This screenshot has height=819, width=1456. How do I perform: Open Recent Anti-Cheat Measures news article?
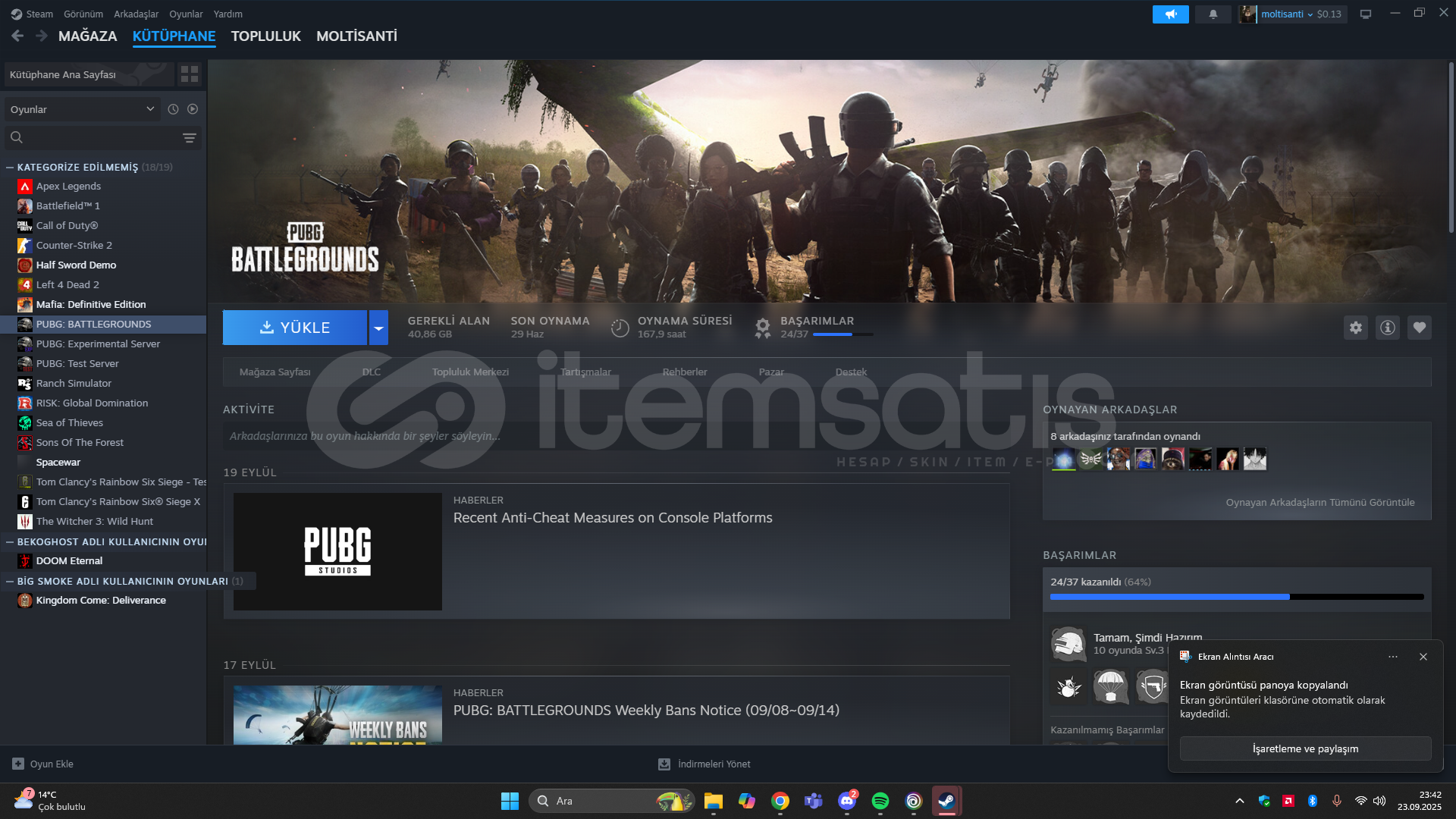(x=613, y=518)
